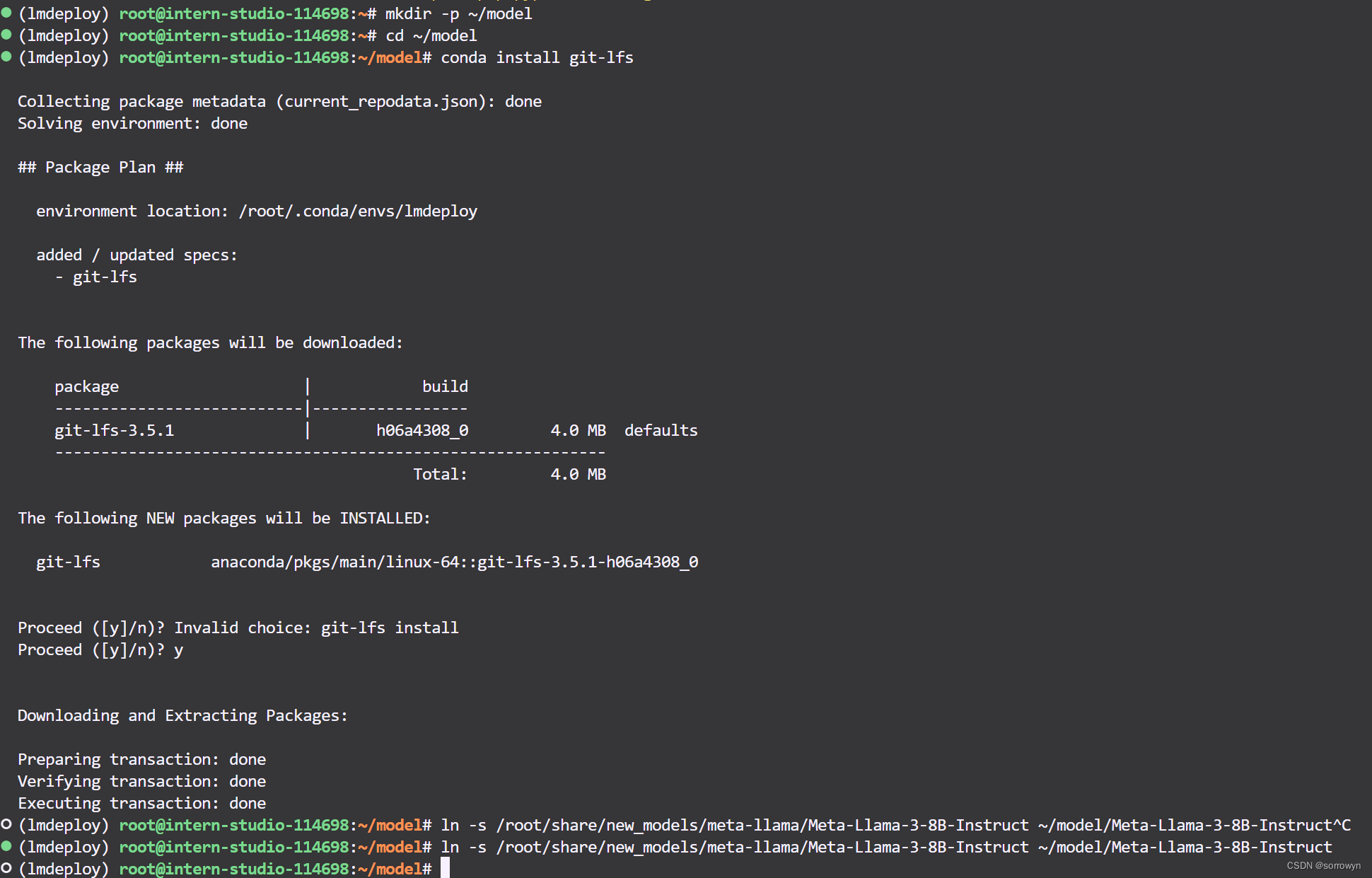The width and height of the screenshot is (1372, 878).
Task: Click the 'Invalid choice: git-lfs install' message
Action: pos(316,628)
